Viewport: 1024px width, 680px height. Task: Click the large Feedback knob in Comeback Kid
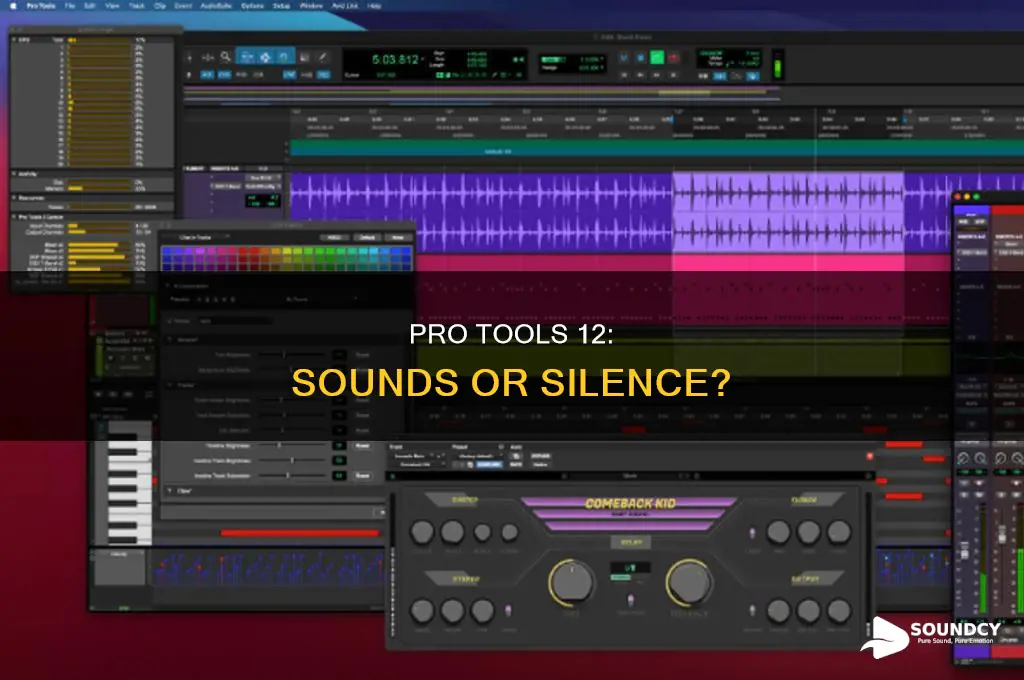(689, 582)
